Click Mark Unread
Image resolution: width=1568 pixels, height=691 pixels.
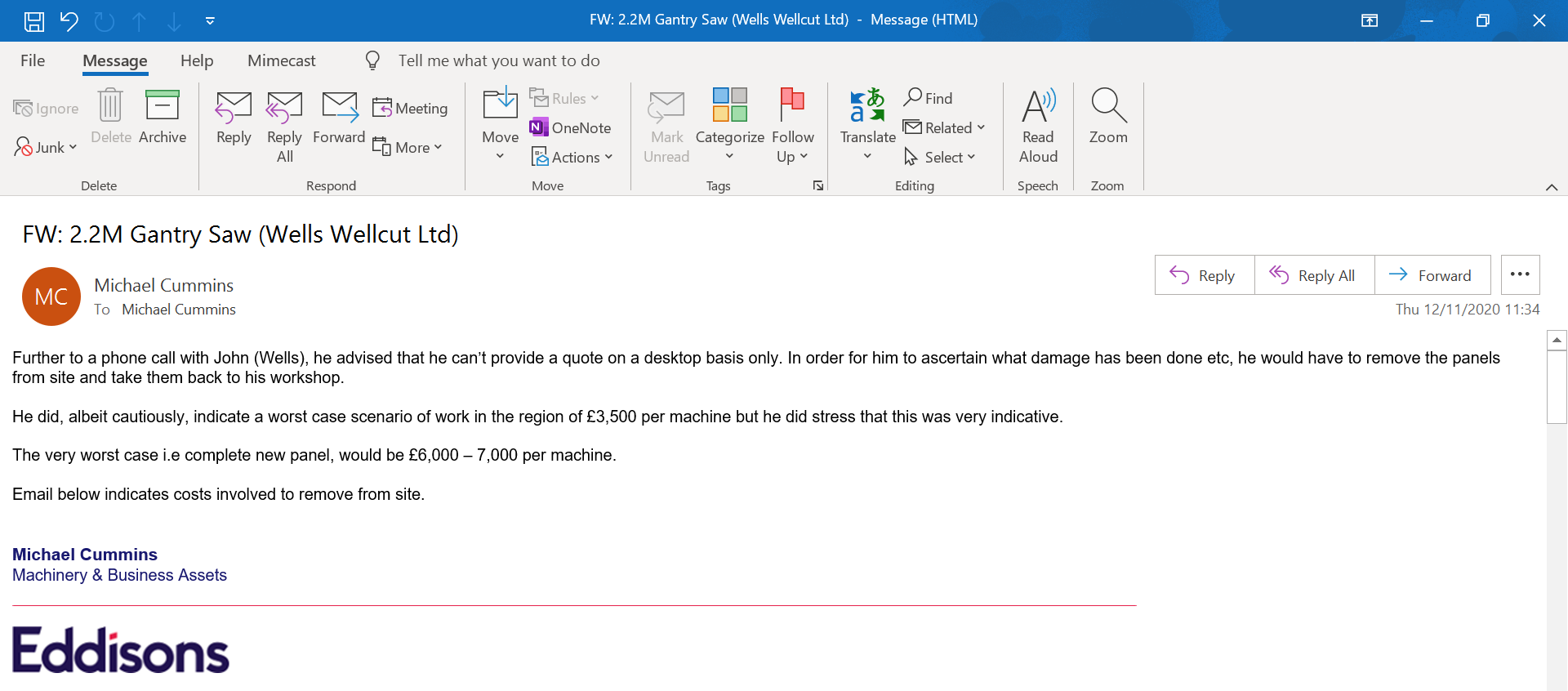tap(666, 126)
